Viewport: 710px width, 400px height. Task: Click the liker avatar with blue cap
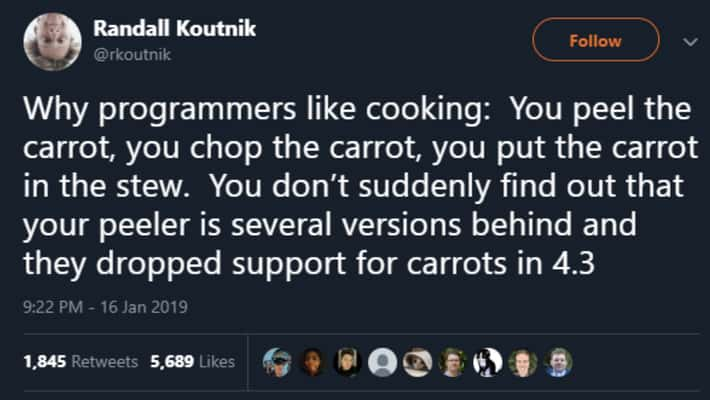point(277,361)
